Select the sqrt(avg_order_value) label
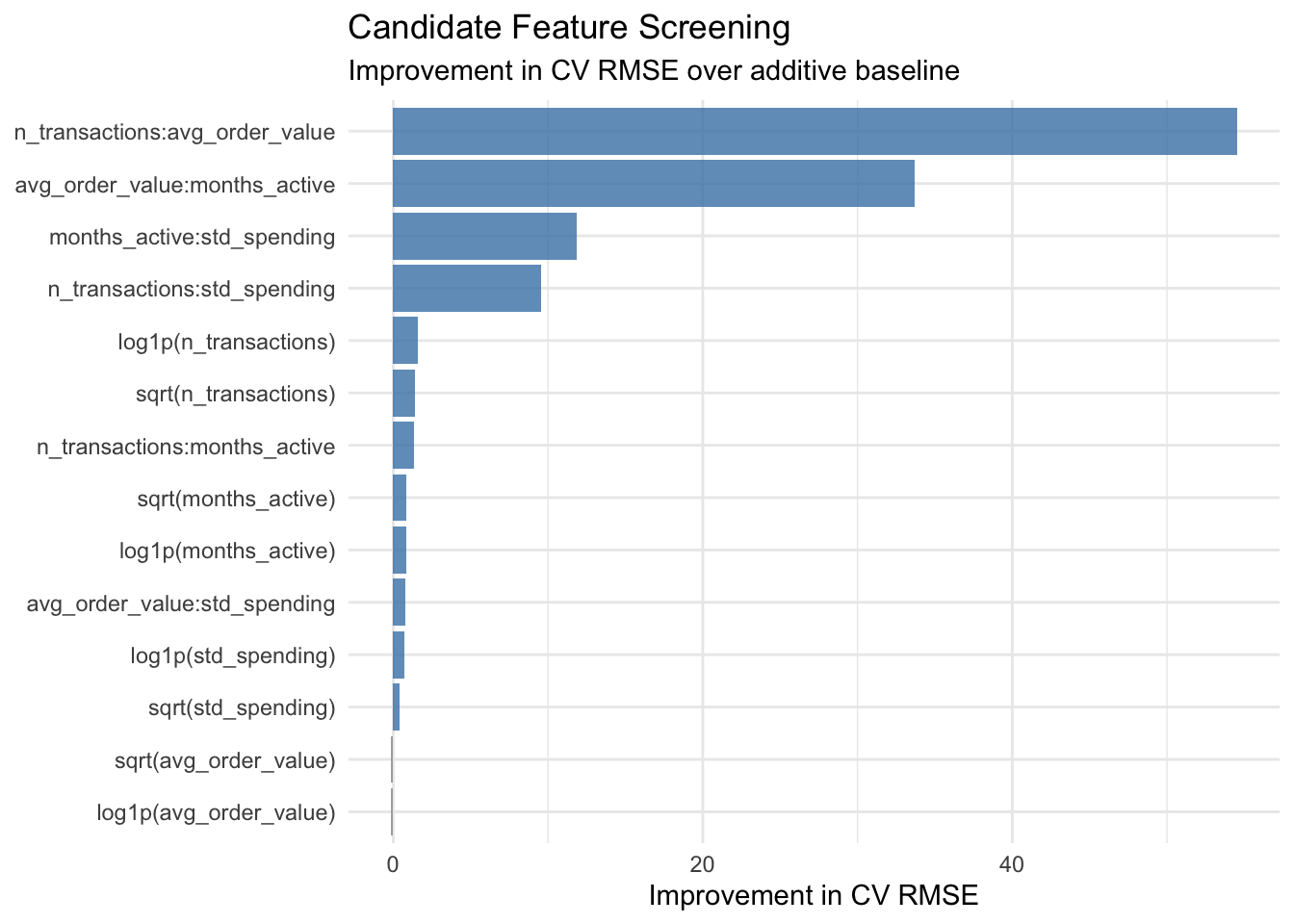This screenshot has height=924, width=1294. (x=224, y=761)
